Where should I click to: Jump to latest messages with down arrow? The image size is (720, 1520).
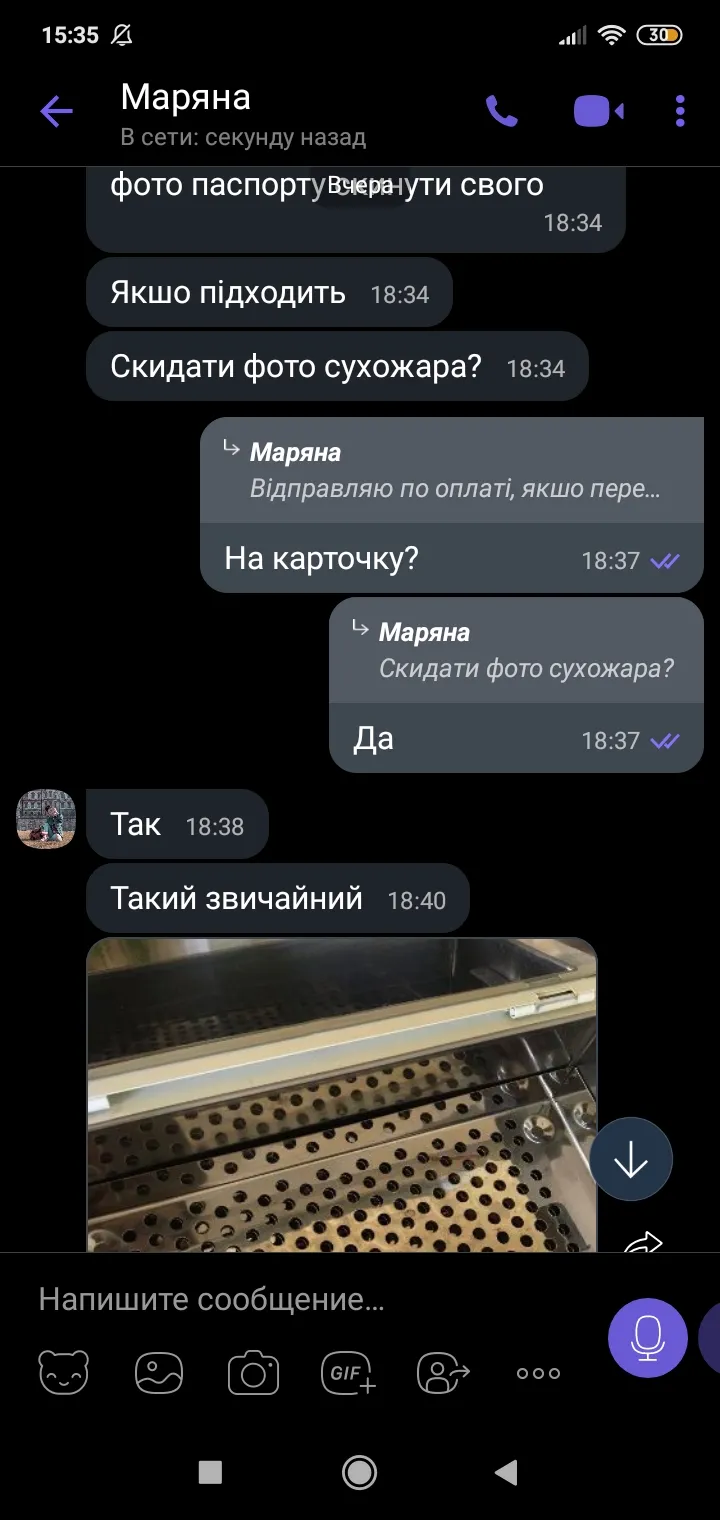(x=631, y=1159)
